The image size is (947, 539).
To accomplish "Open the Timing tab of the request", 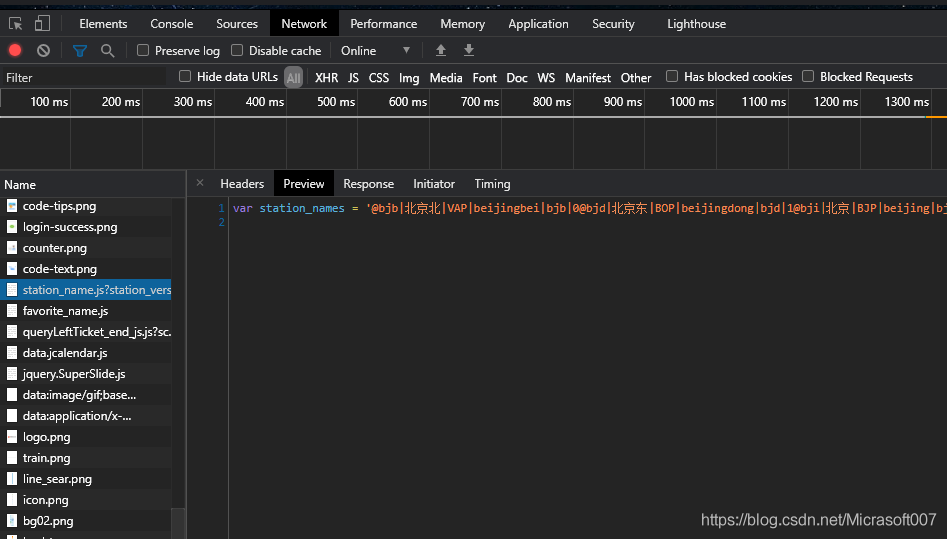I will [x=492, y=184].
